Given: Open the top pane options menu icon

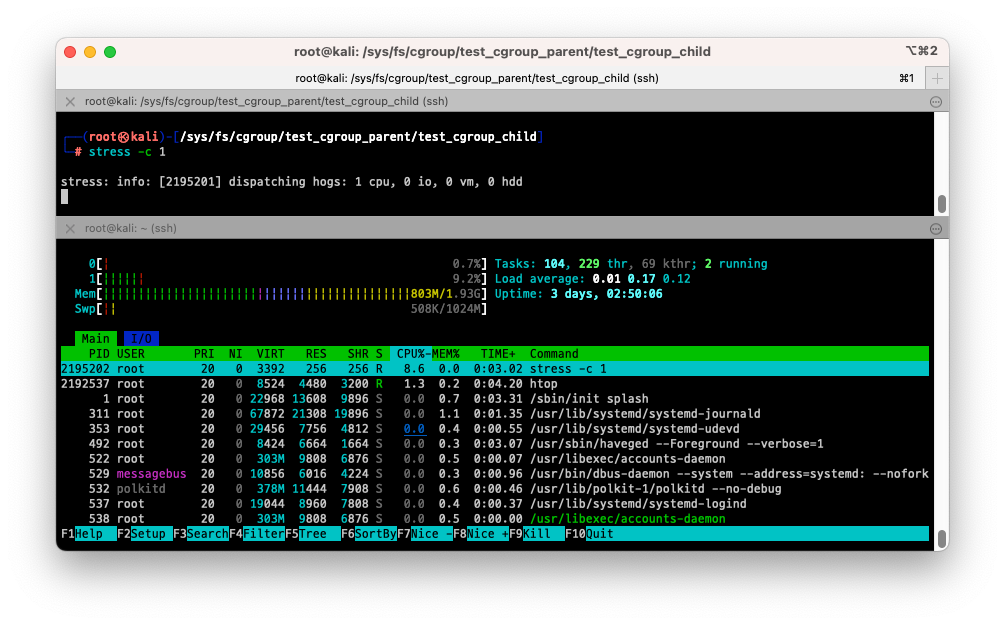Looking at the screenshot, I should coord(936,102).
